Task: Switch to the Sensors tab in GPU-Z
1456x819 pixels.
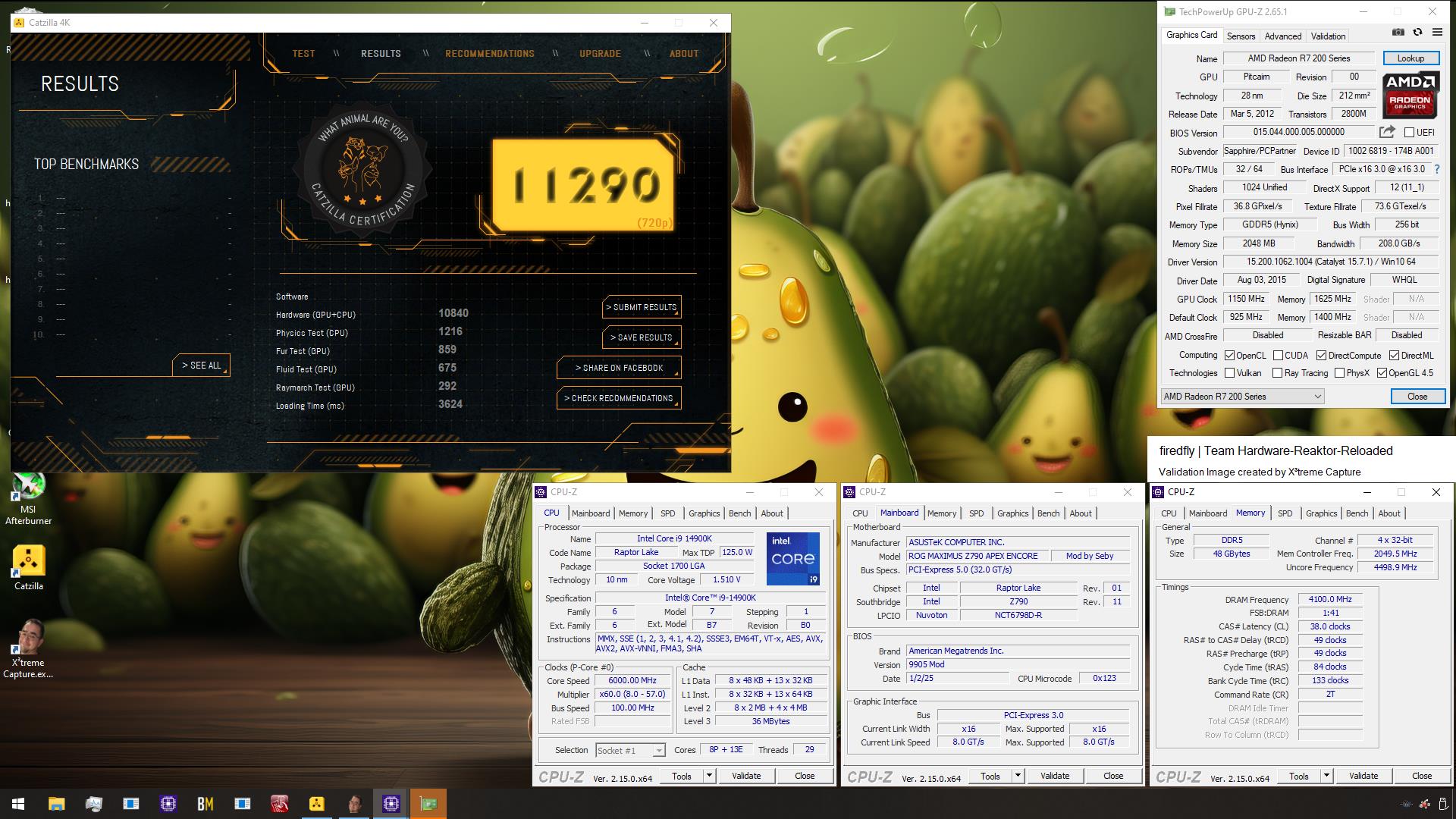Action: pos(1241,36)
